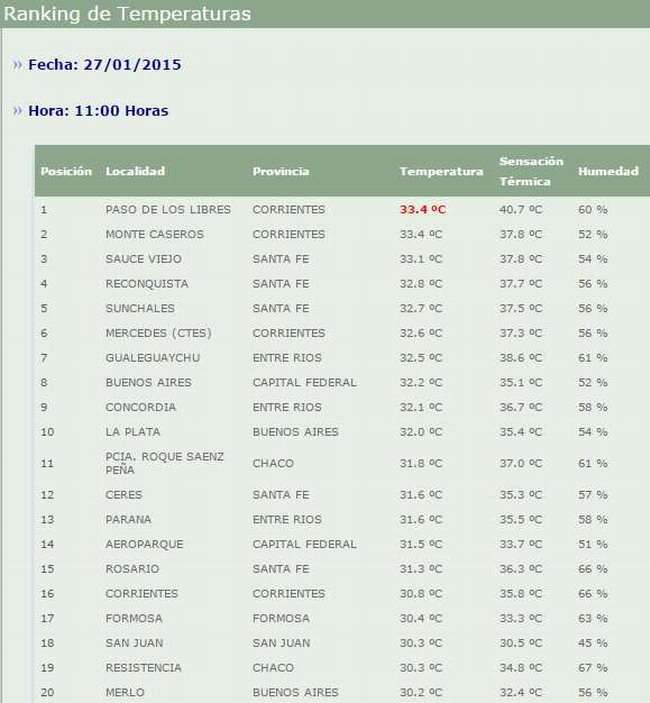Select the MONTE CASEROS row
The image size is (650, 703).
[342, 234]
